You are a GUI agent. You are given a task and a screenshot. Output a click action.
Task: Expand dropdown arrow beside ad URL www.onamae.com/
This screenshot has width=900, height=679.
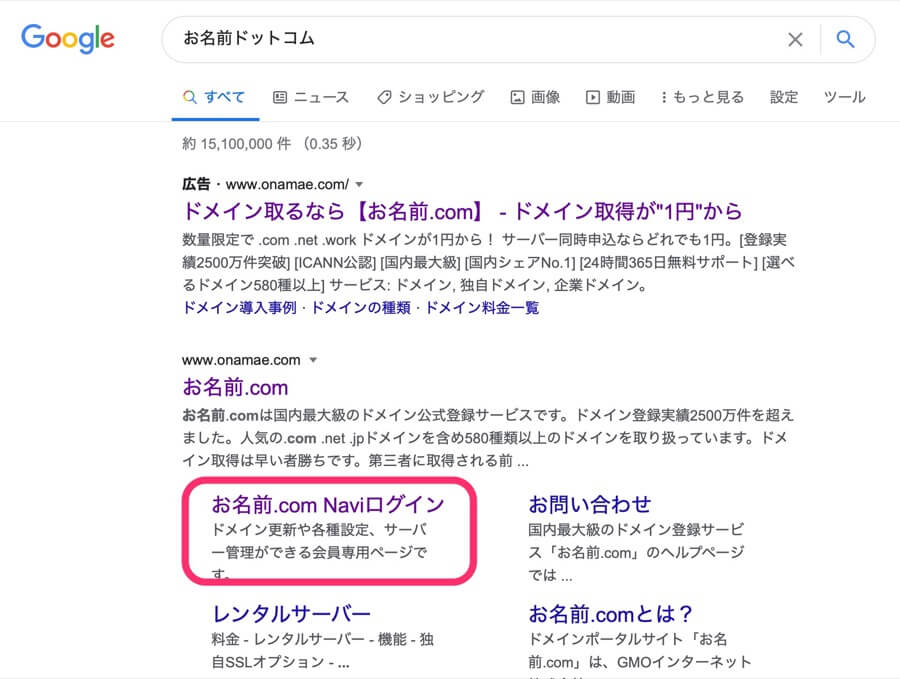point(359,185)
